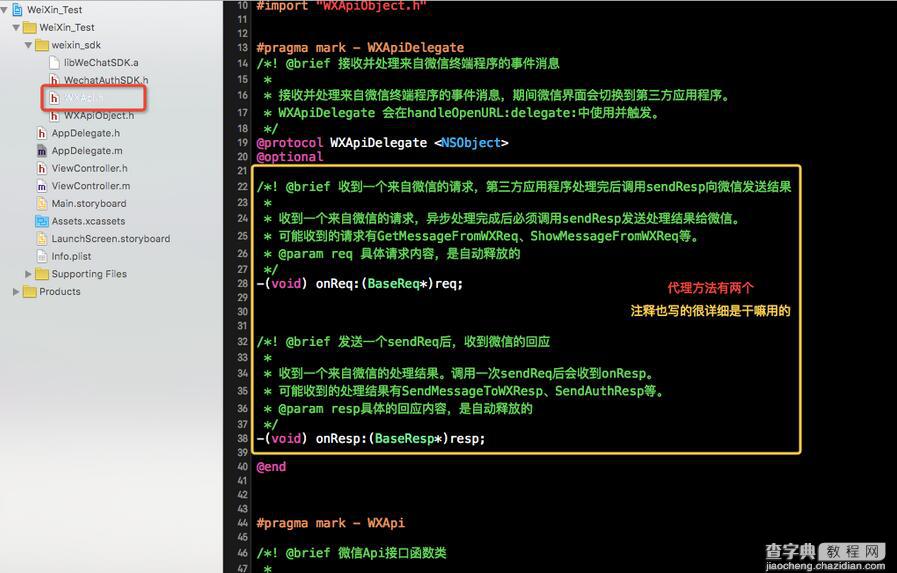The image size is (897, 573).
Task: Open libWeChatSDK.a in the navigator
Action: point(101,62)
